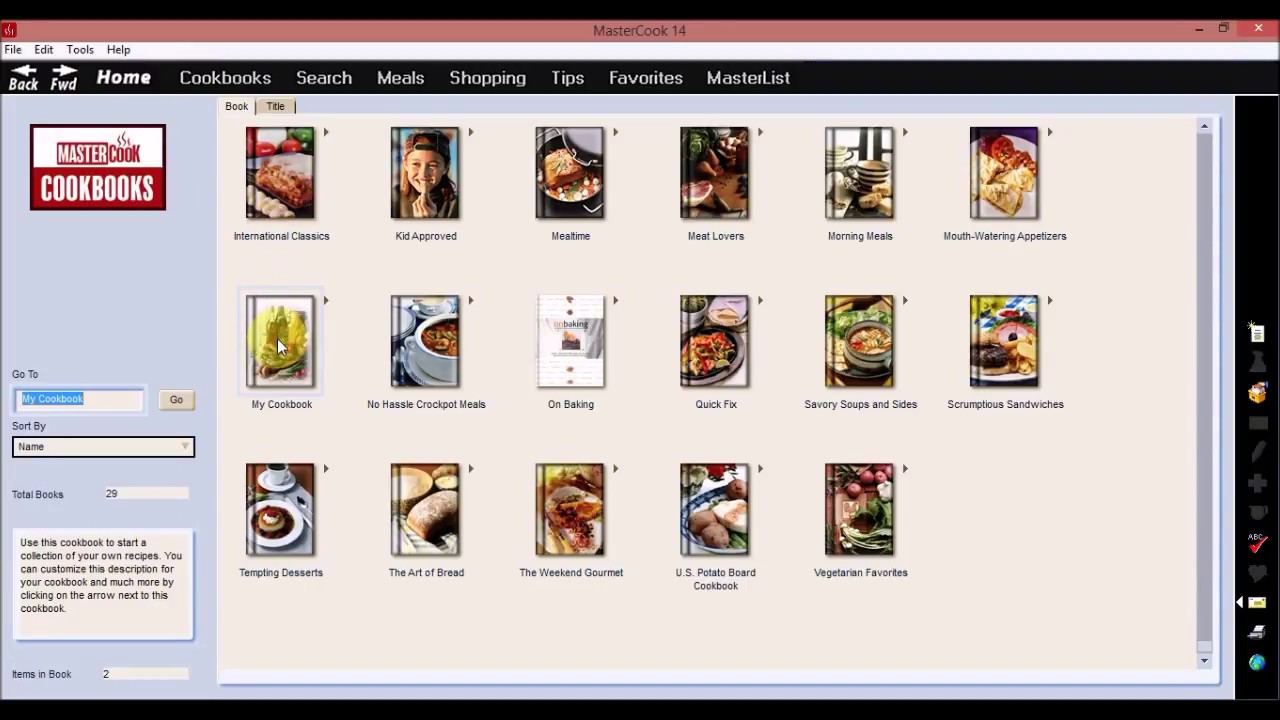This screenshot has height=720, width=1280.
Task: Expand arrow next to Kid Approved
Action: point(471,132)
